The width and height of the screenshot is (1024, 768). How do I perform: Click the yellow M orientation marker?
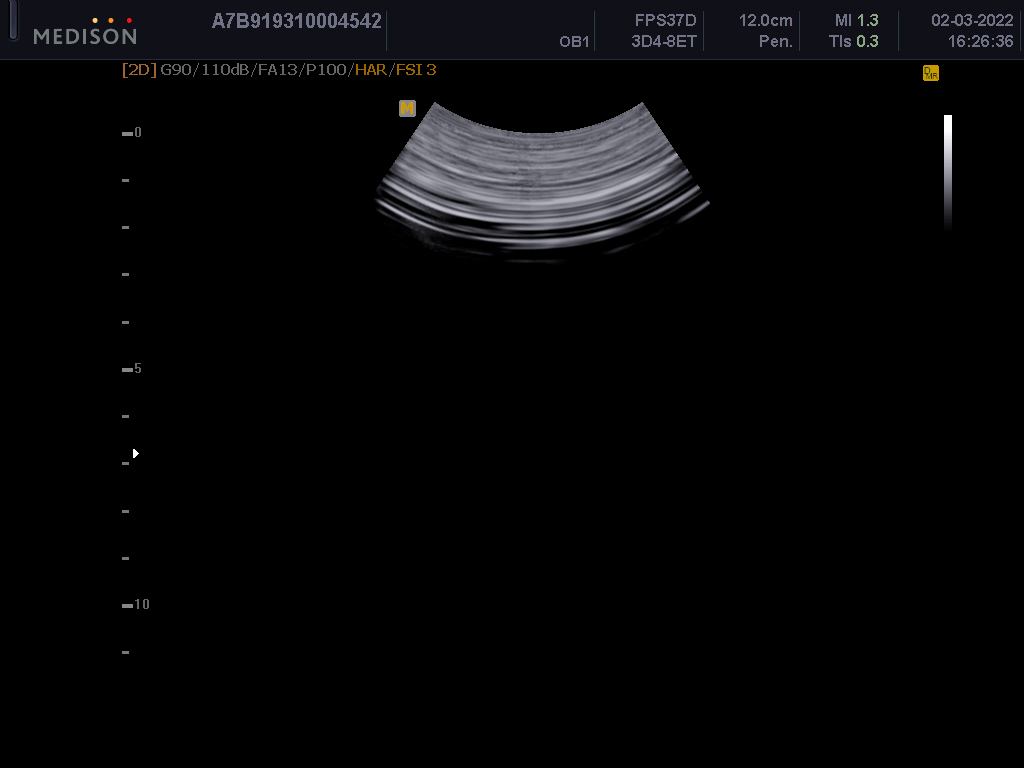[407, 108]
